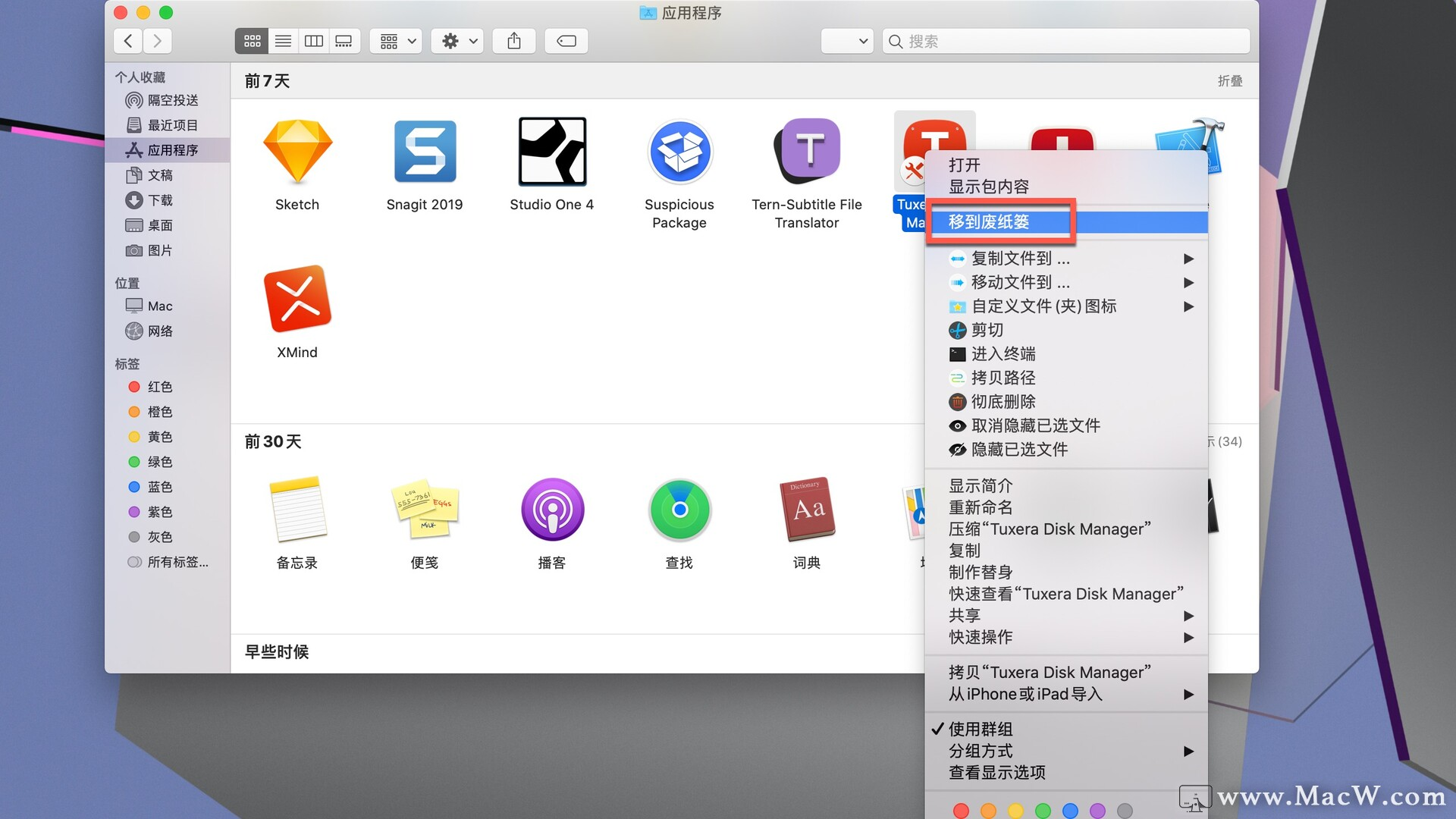Click 隐藏已选文件 crossed-eye menu item

[x=1018, y=450]
